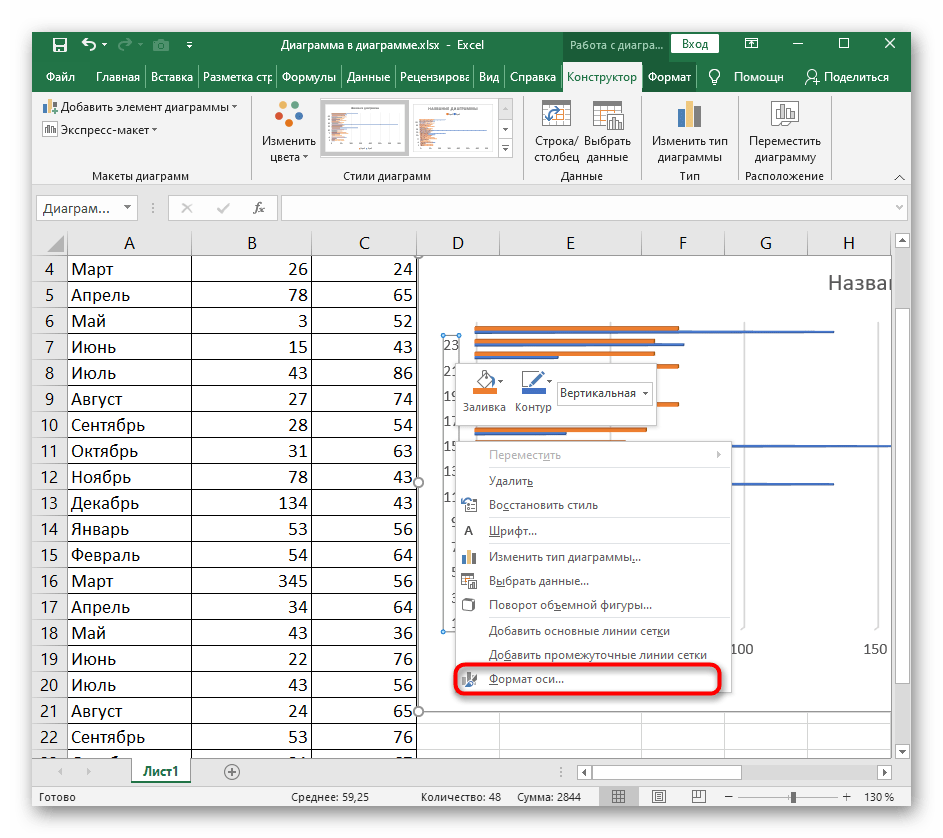Click the 130 % zoom level
The width and height of the screenshot is (943, 838).
pyautogui.click(x=879, y=797)
